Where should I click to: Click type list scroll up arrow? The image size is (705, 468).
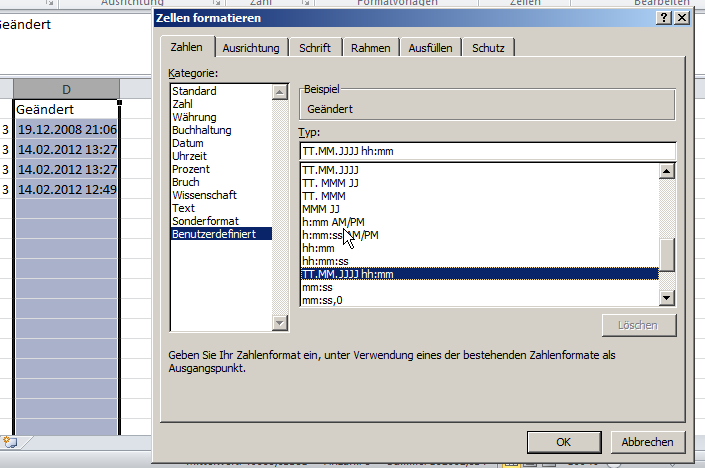pyautogui.click(x=666, y=171)
